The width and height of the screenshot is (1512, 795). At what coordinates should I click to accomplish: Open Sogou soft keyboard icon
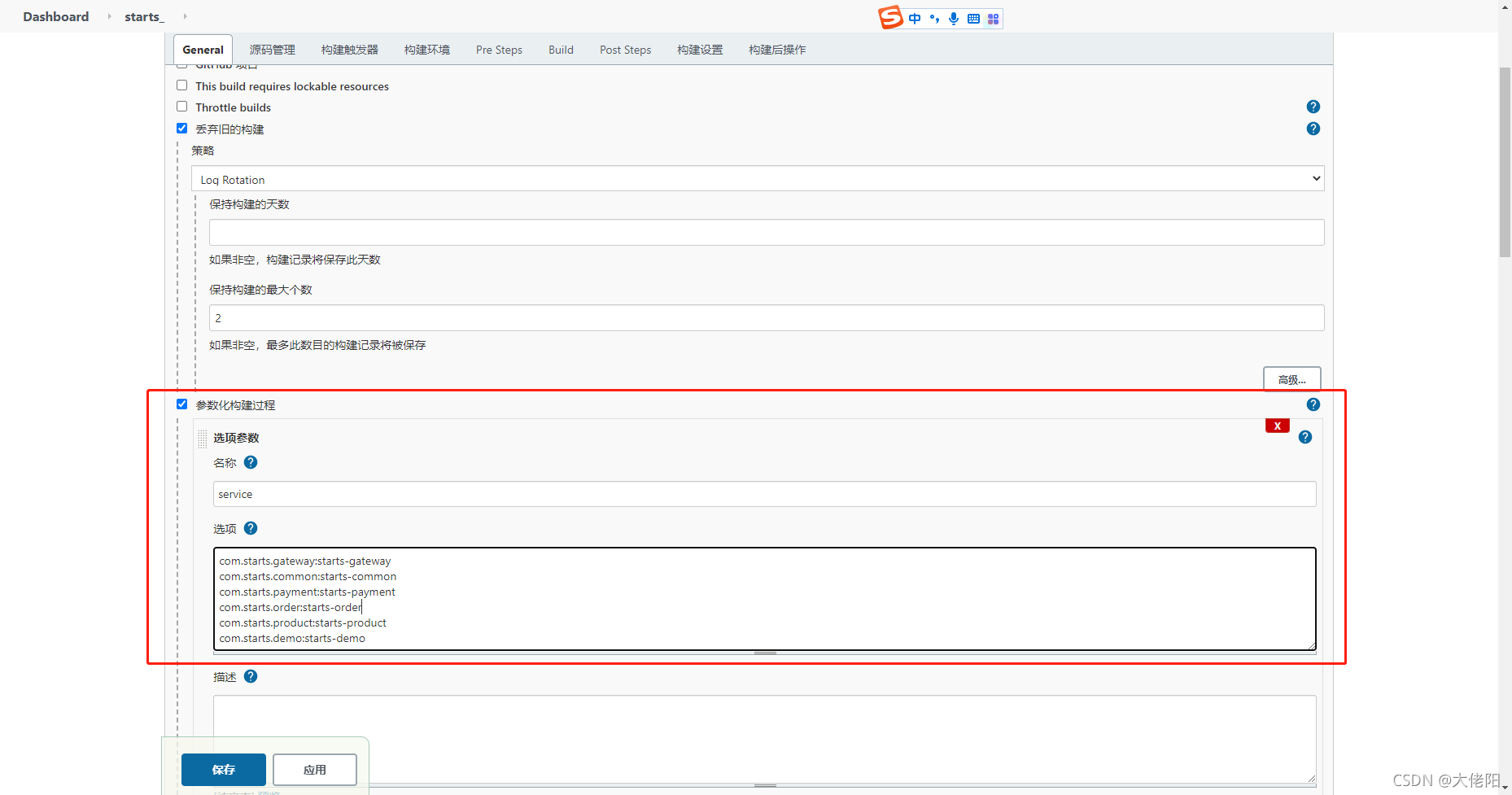coord(973,19)
